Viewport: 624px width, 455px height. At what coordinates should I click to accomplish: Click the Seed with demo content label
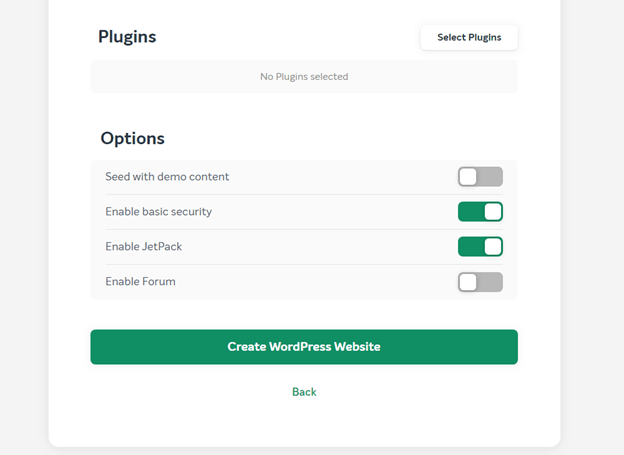coord(167,176)
